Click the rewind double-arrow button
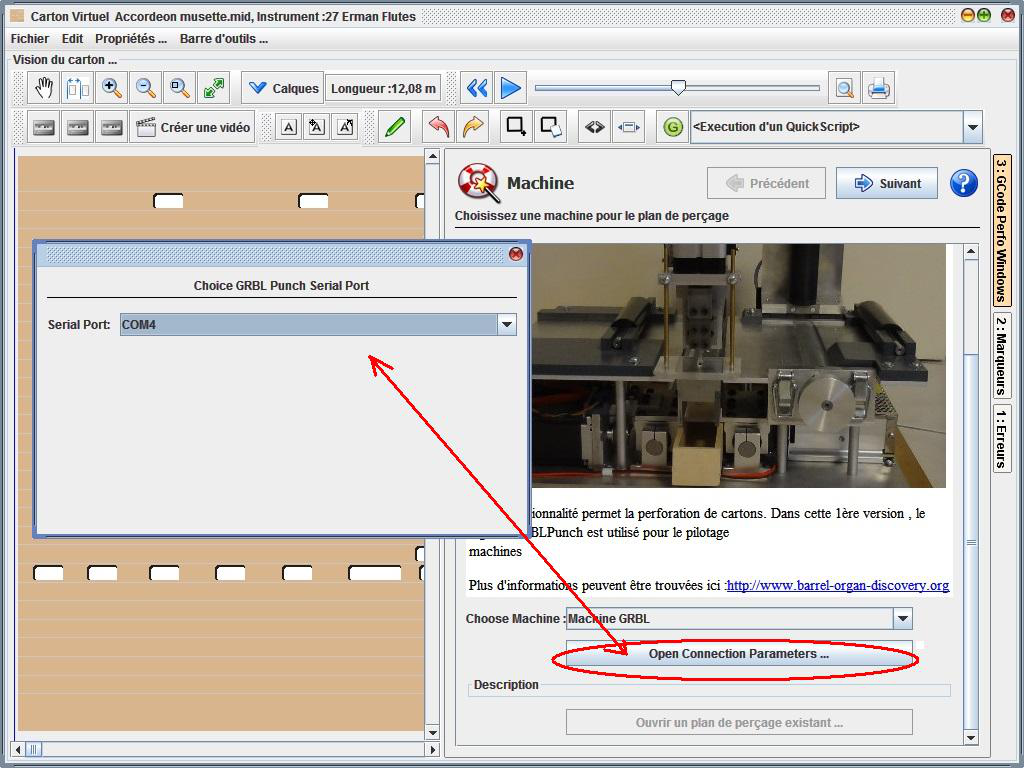This screenshot has height=768, width=1024. point(477,88)
